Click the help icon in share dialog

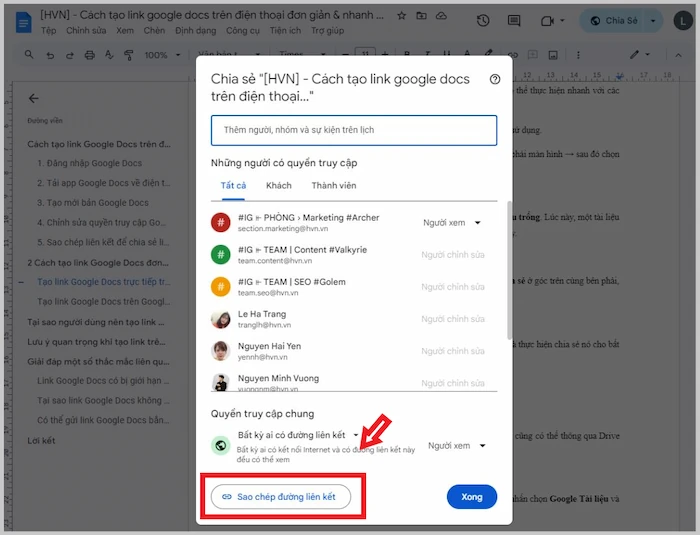495,80
